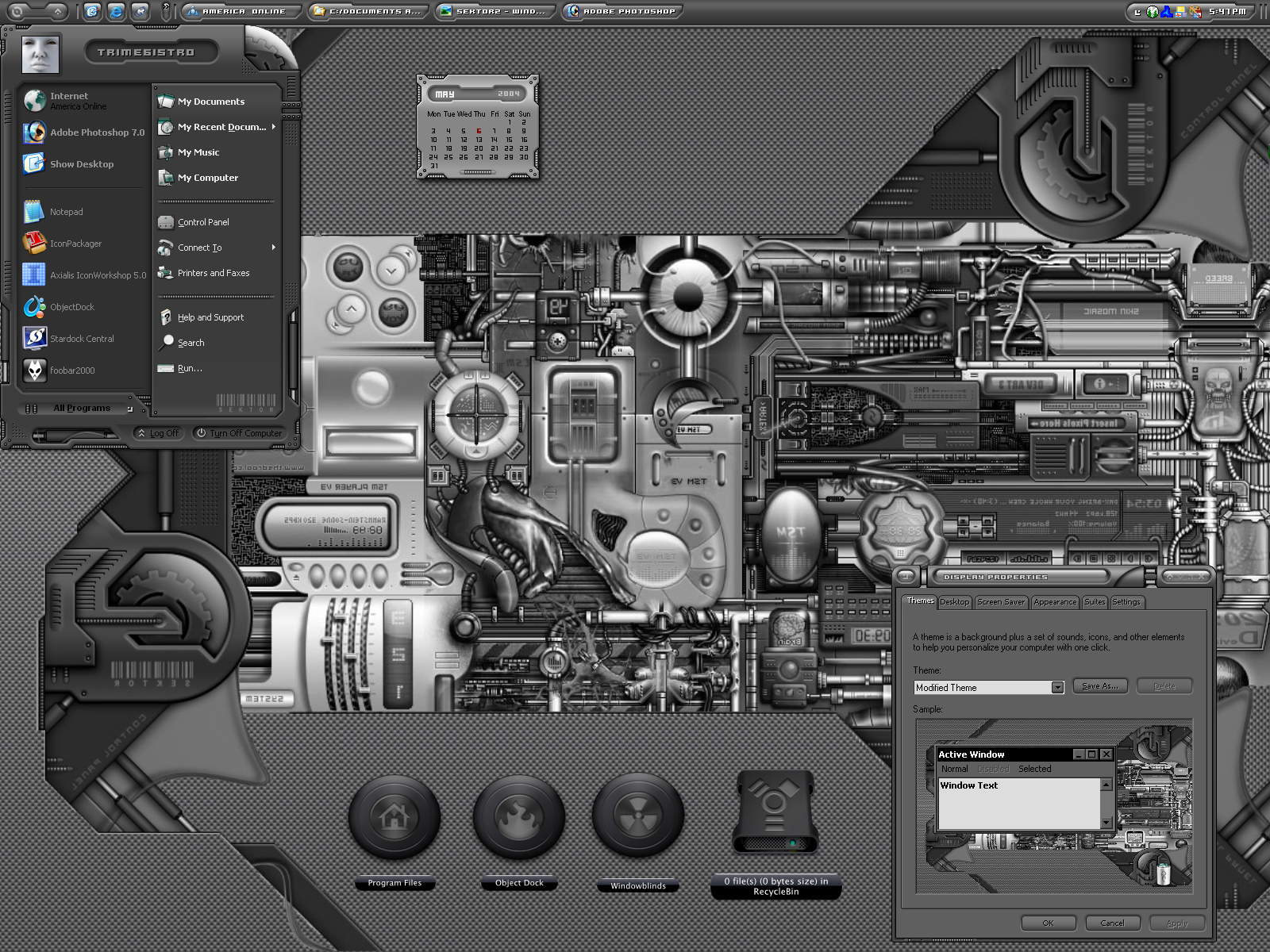This screenshot has height=952, width=1270.
Task: Launch Adobe Photoshop 7.0 from Start menu
Action: 84,132
